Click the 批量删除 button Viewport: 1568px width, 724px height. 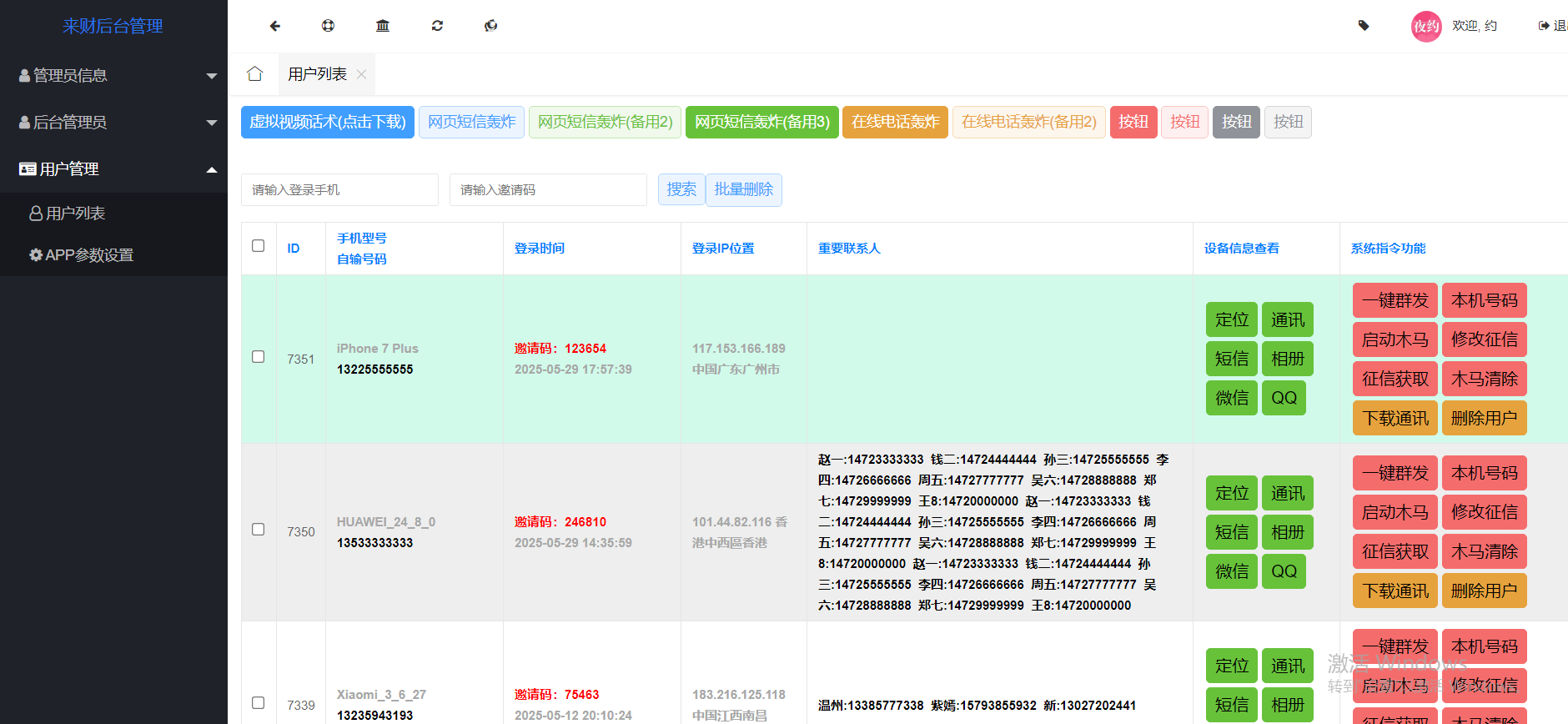[744, 189]
